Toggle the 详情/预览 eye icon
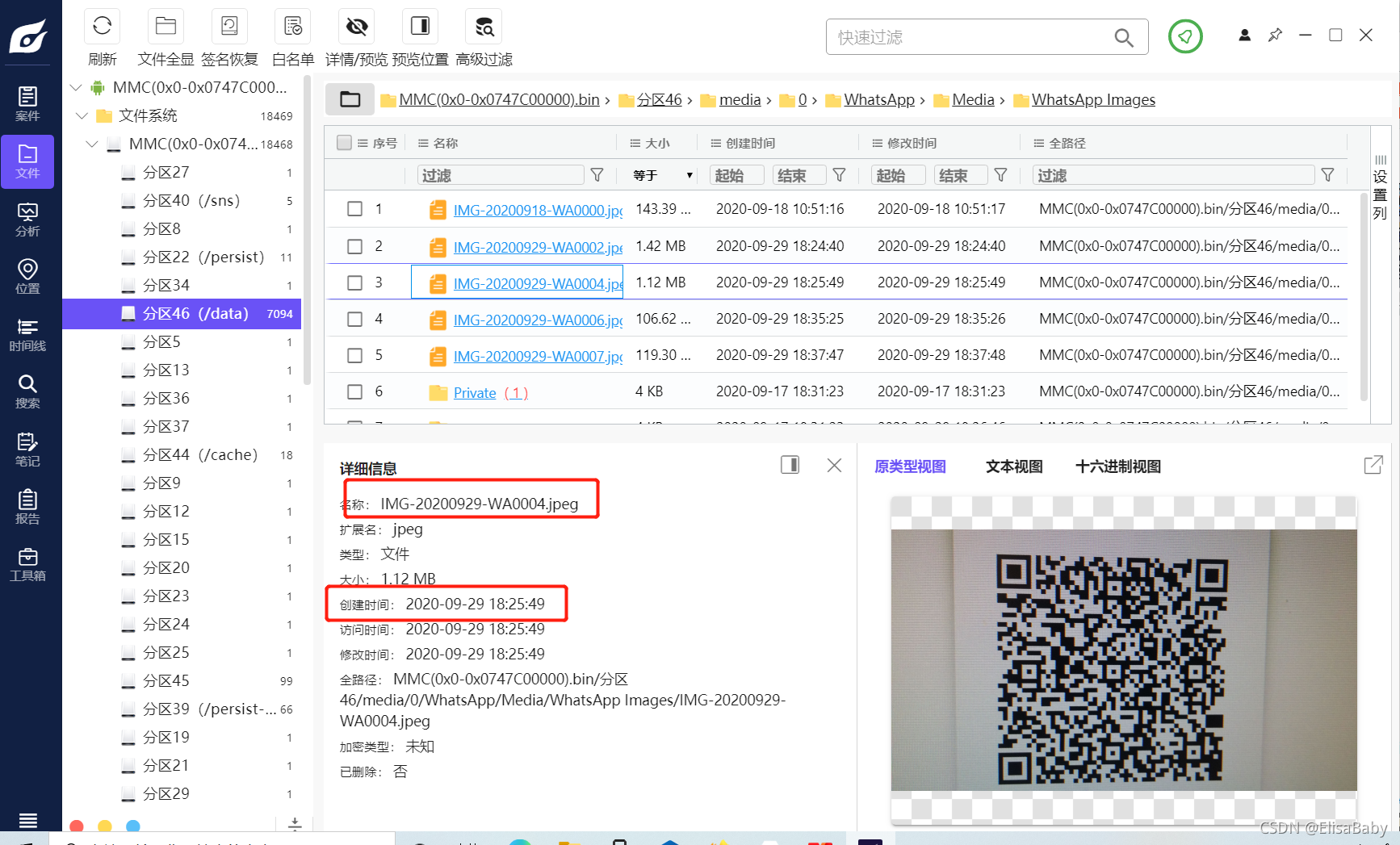Viewport: 1400px width, 845px height. coord(357,27)
